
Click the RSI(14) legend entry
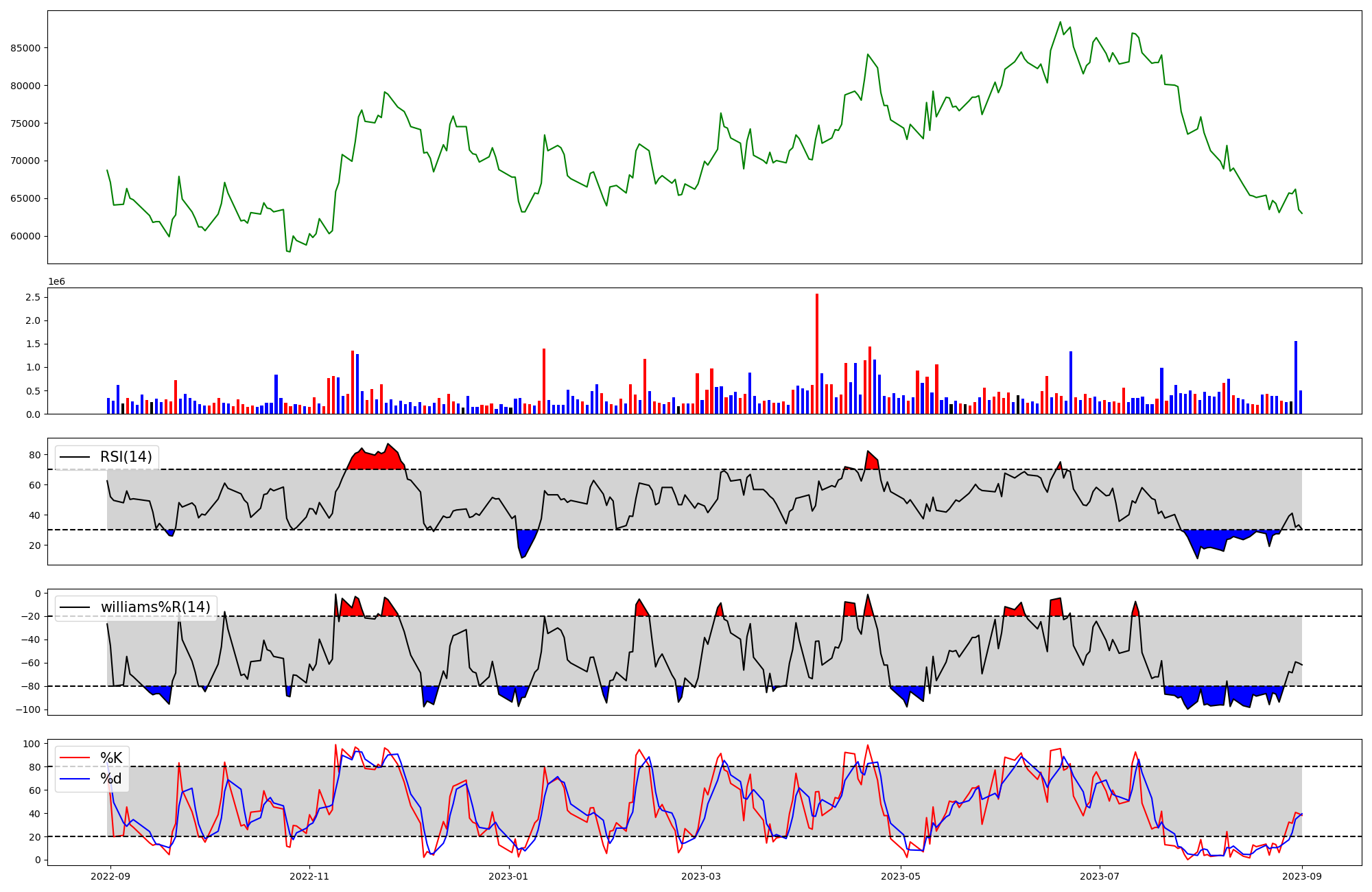point(126,457)
